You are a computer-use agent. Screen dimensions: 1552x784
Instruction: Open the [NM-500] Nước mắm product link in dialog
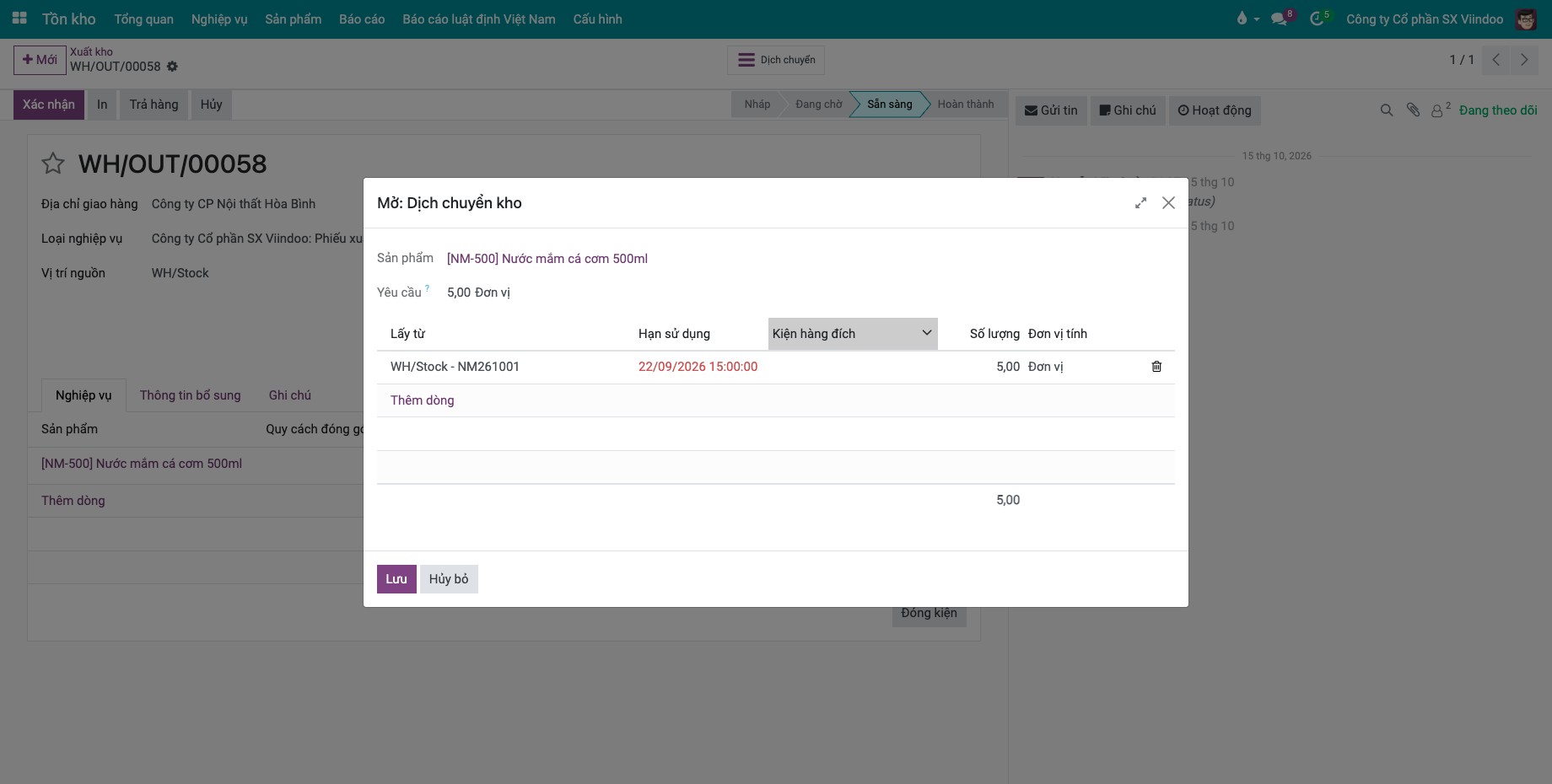point(547,259)
